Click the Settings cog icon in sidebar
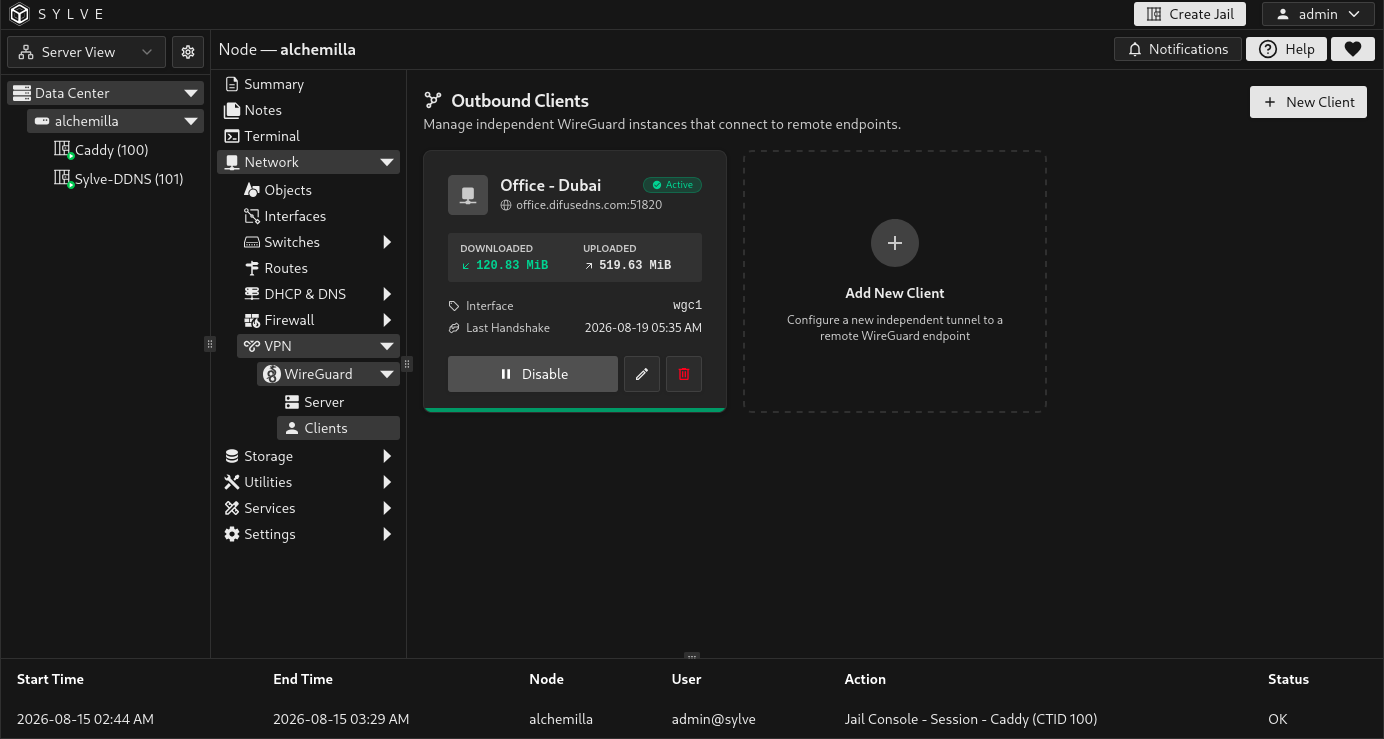This screenshot has height=739, width=1384. 232,534
